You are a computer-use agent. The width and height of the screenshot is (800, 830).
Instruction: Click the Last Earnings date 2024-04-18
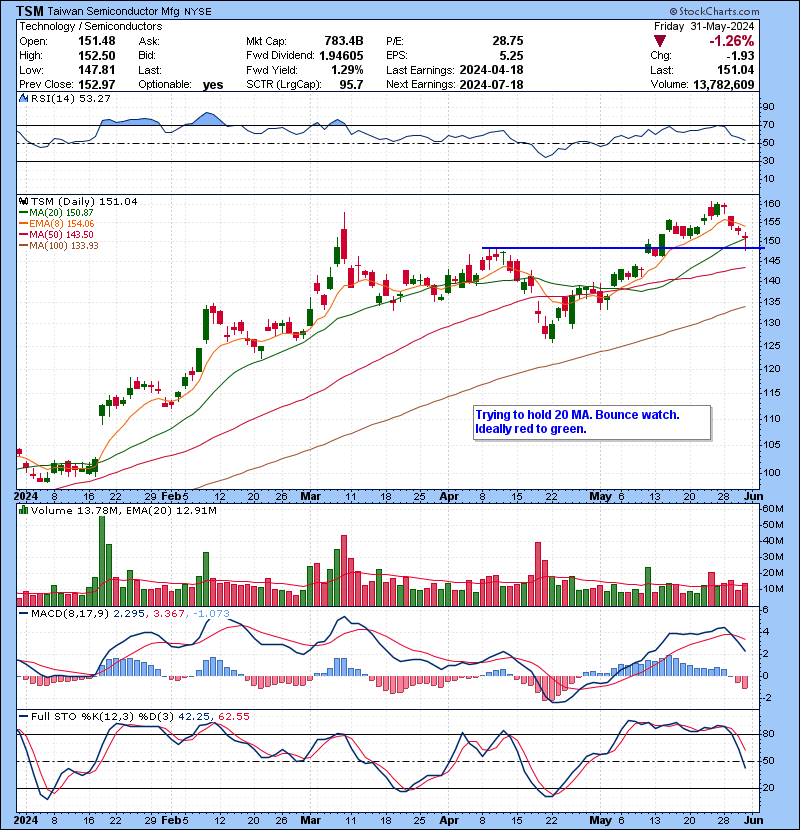(491, 70)
